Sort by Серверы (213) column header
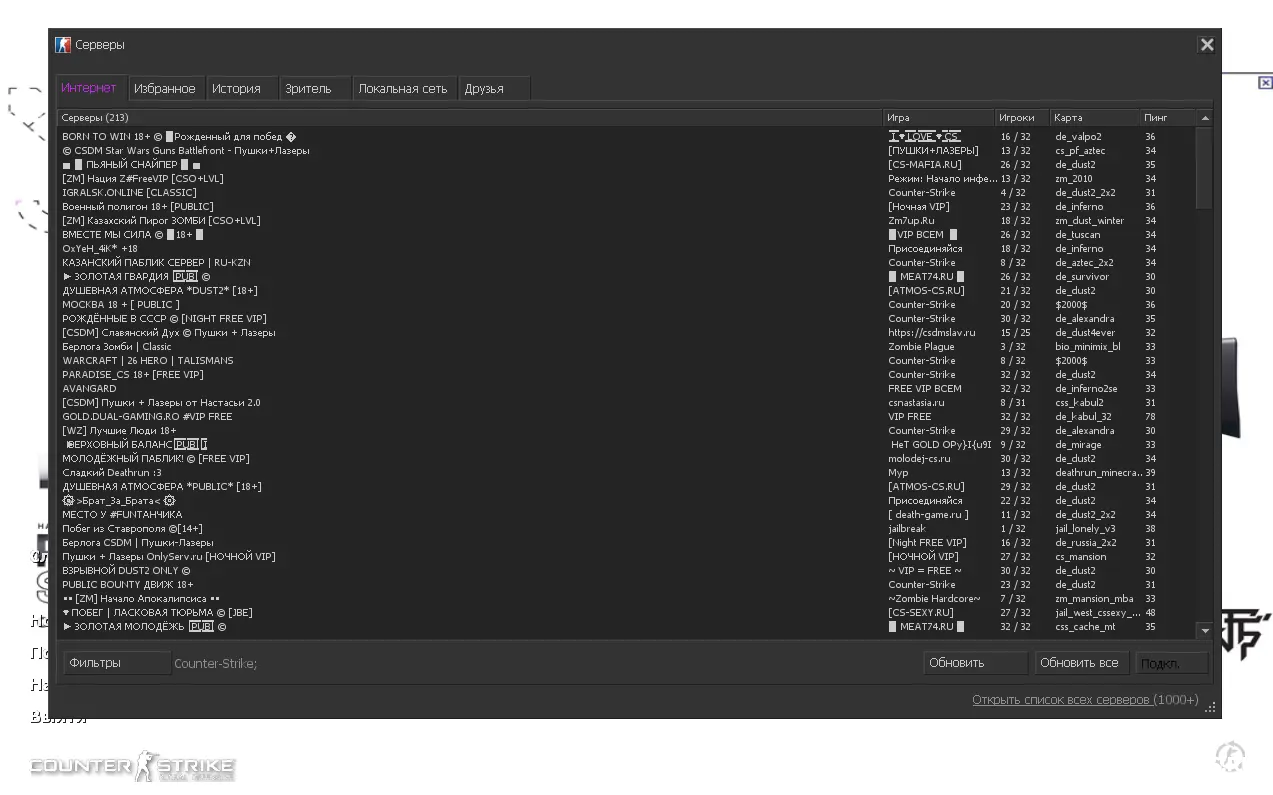 [470, 118]
